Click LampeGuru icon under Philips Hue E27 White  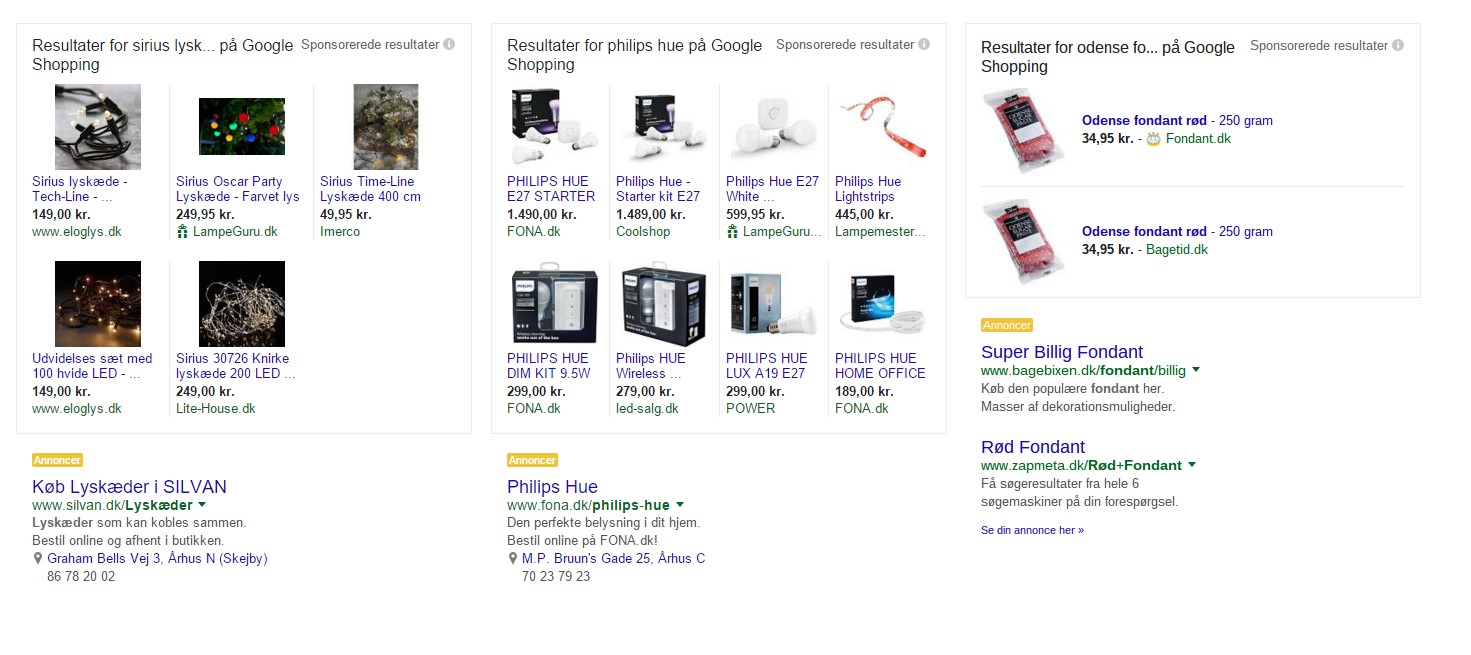[x=732, y=232]
